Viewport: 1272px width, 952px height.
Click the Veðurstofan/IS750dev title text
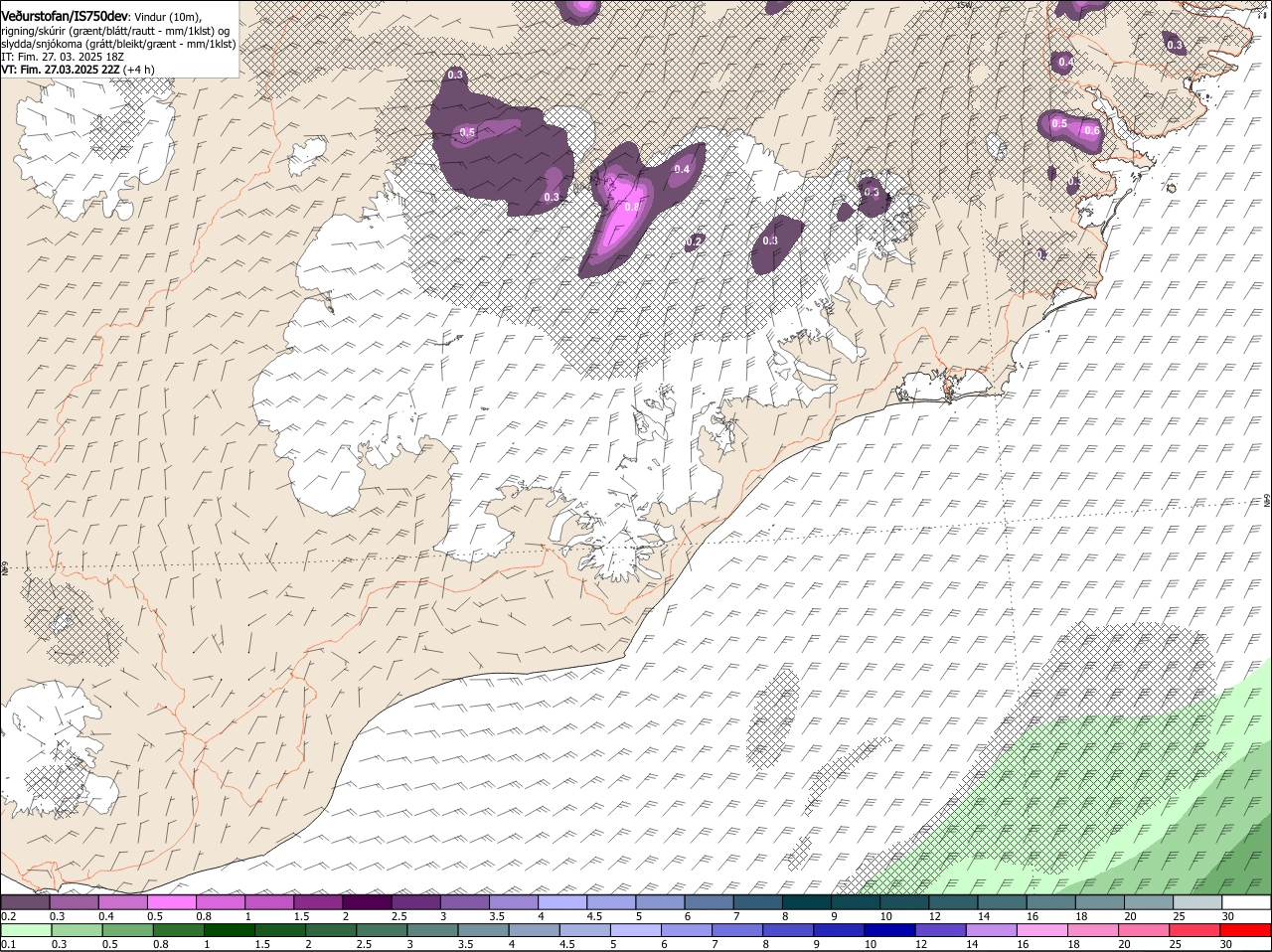tap(65, 17)
